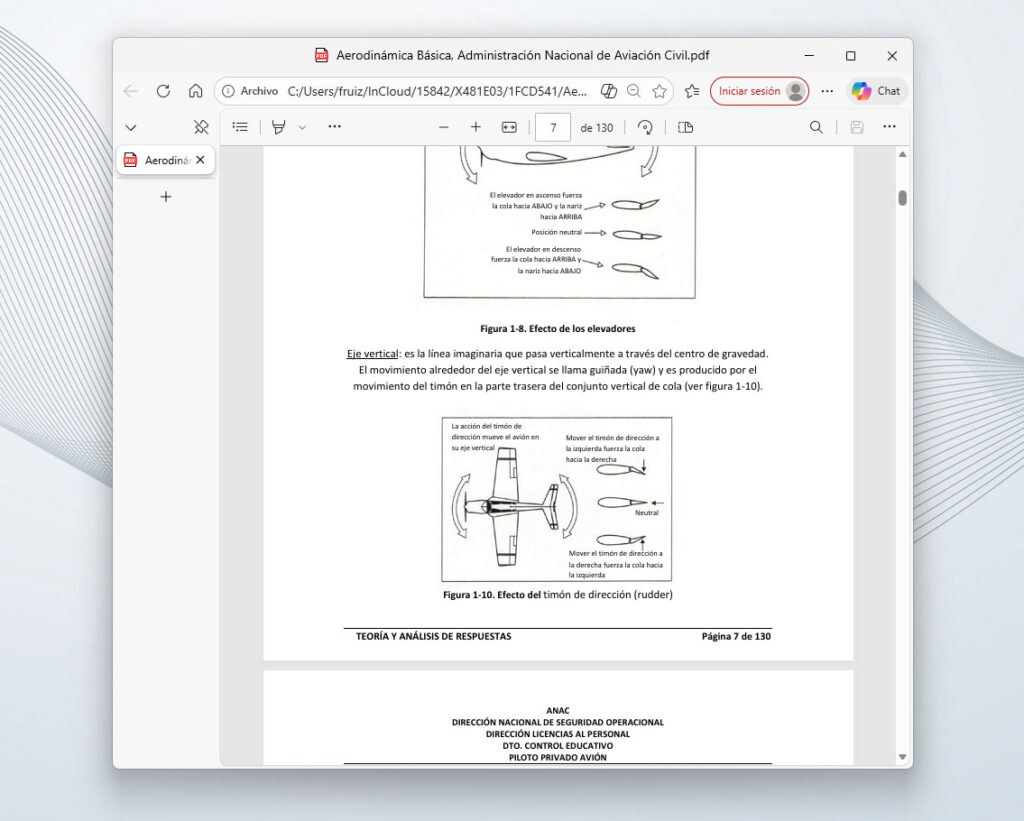
Task: Click the zoom in icon
Action: point(476,127)
